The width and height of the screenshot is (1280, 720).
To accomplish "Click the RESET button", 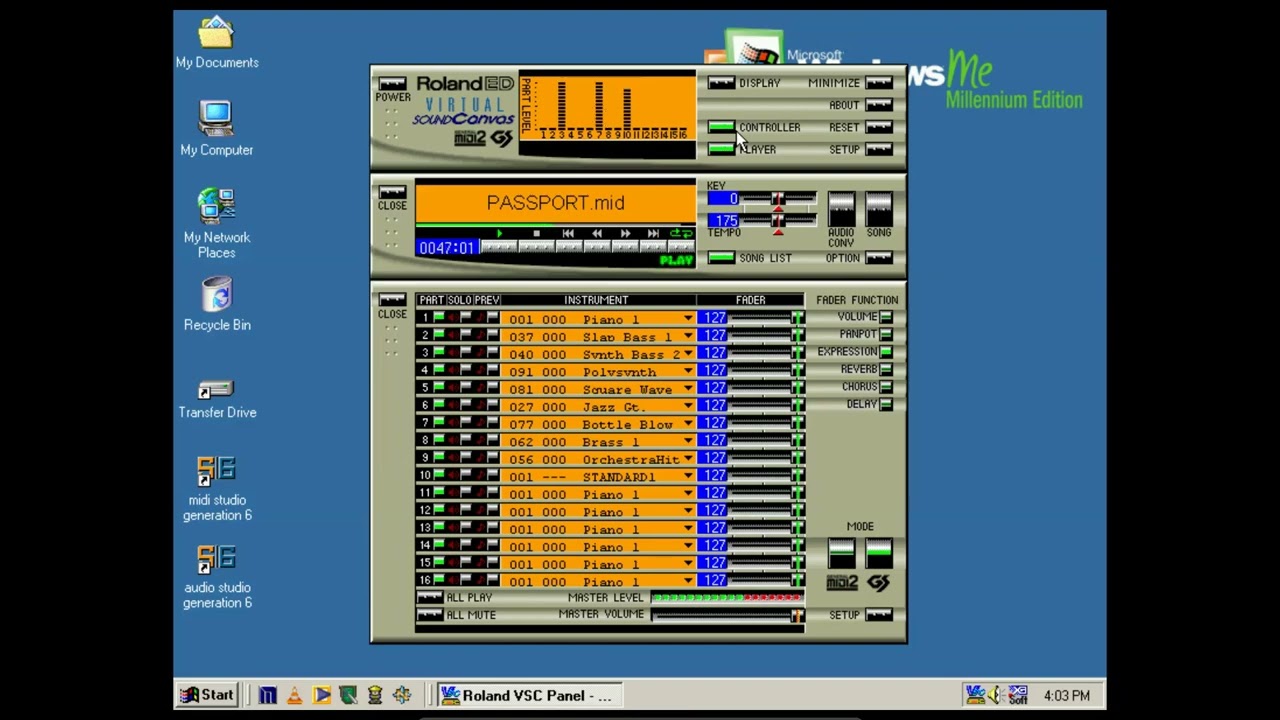I will (x=879, y=127).
